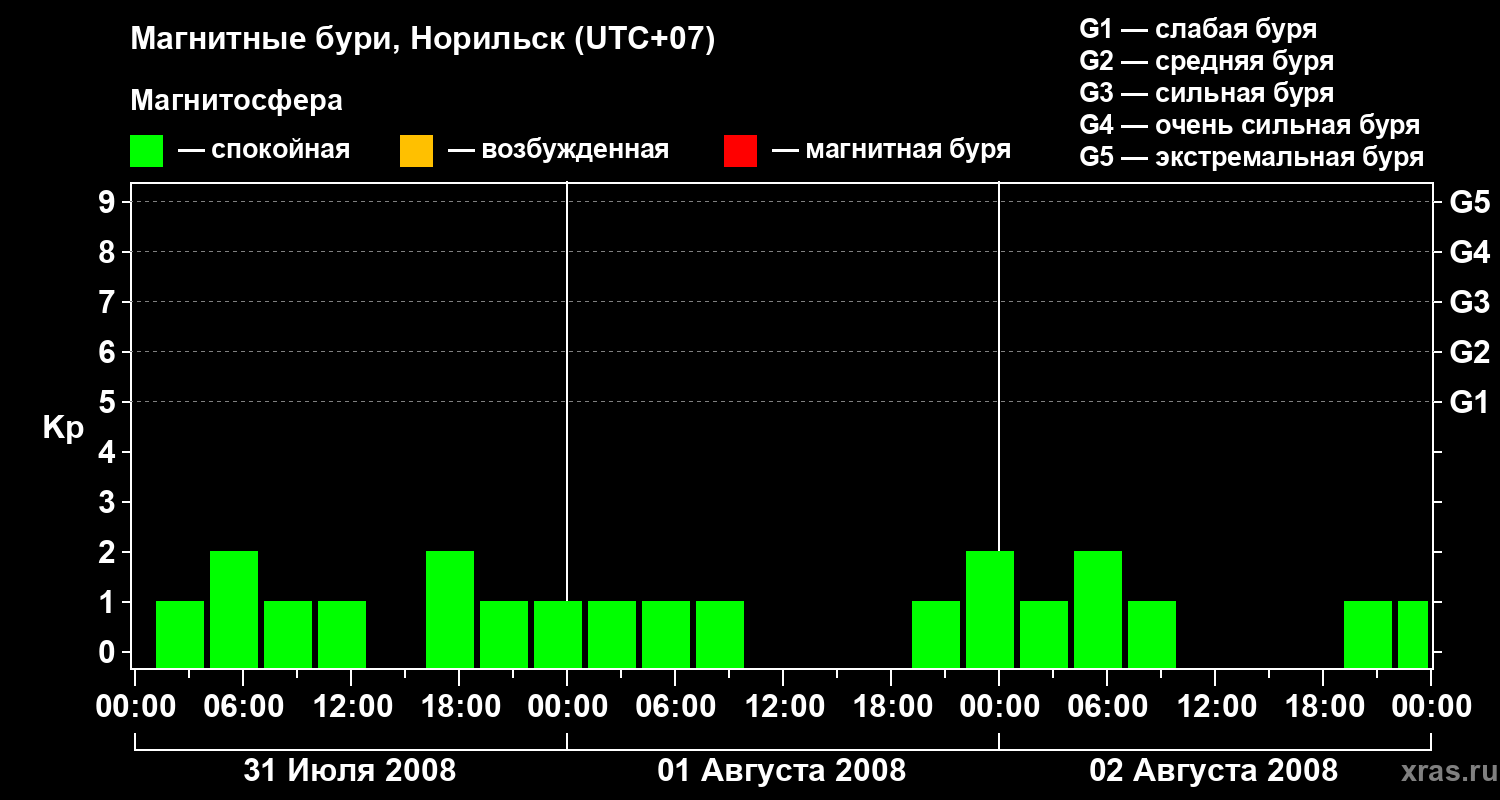Screen dimensions: 1500x800
Task: Click the G3 label on right axis
Action: [1469, 302]
